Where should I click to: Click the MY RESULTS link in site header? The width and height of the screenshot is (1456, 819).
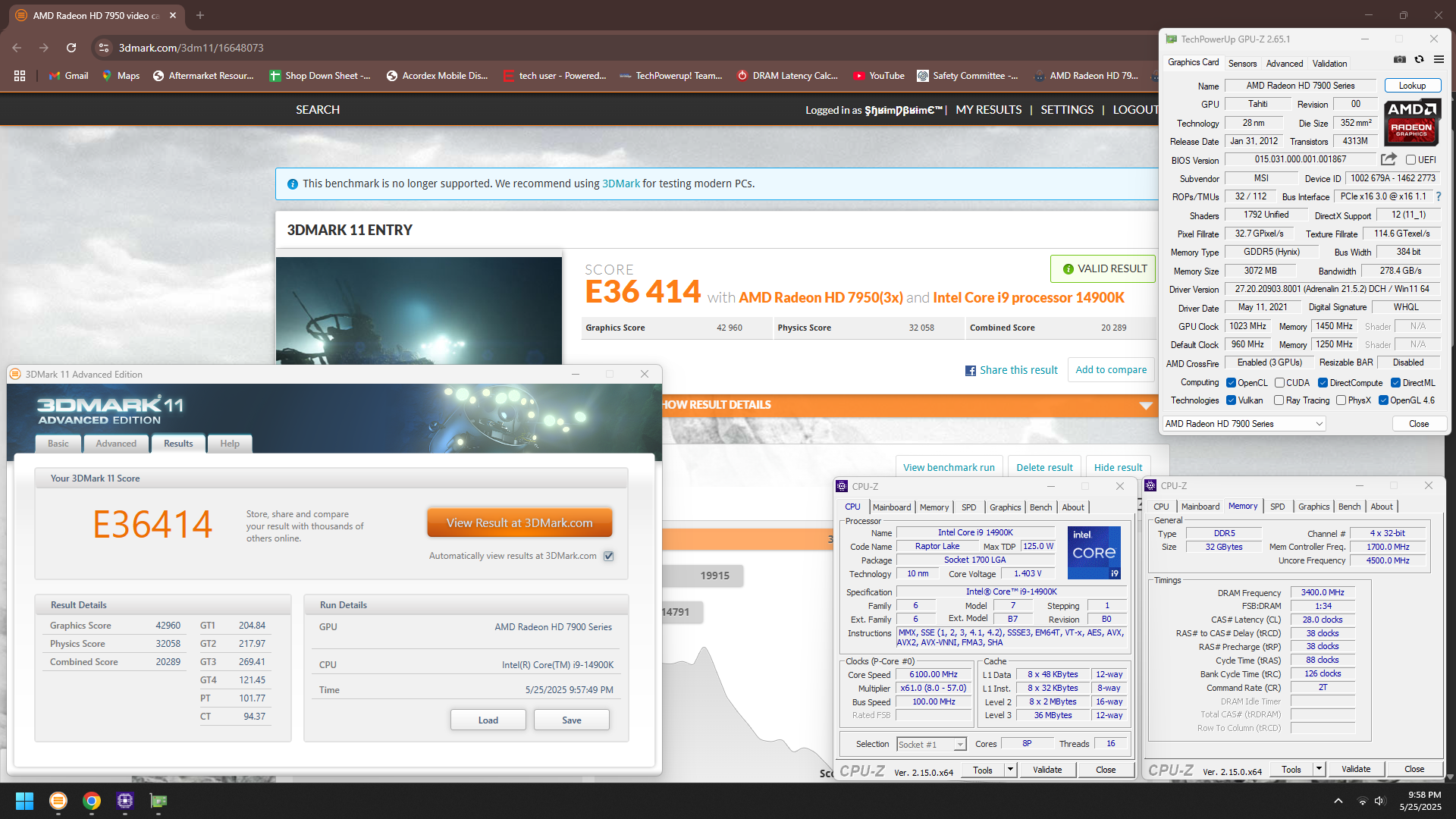coord(988,110)
